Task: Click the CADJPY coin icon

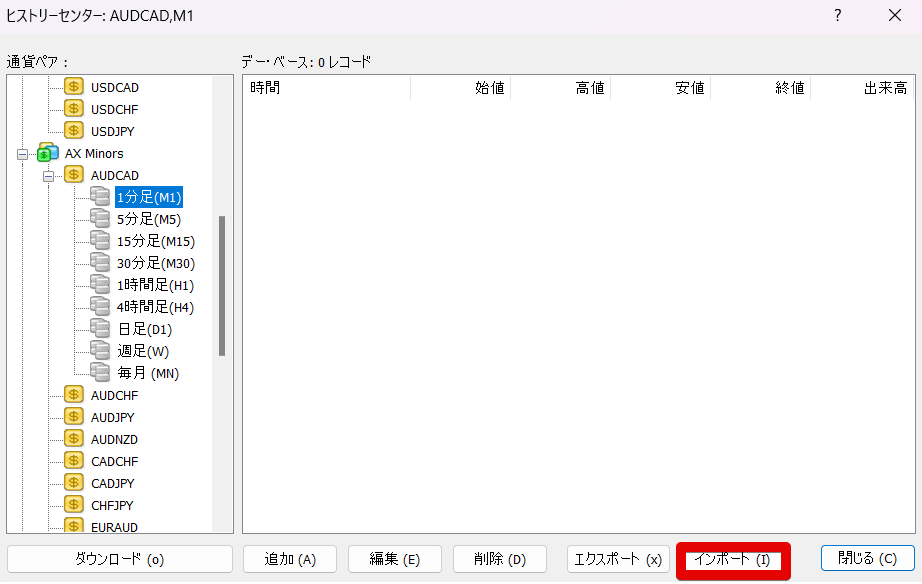Action: [74, 483]
